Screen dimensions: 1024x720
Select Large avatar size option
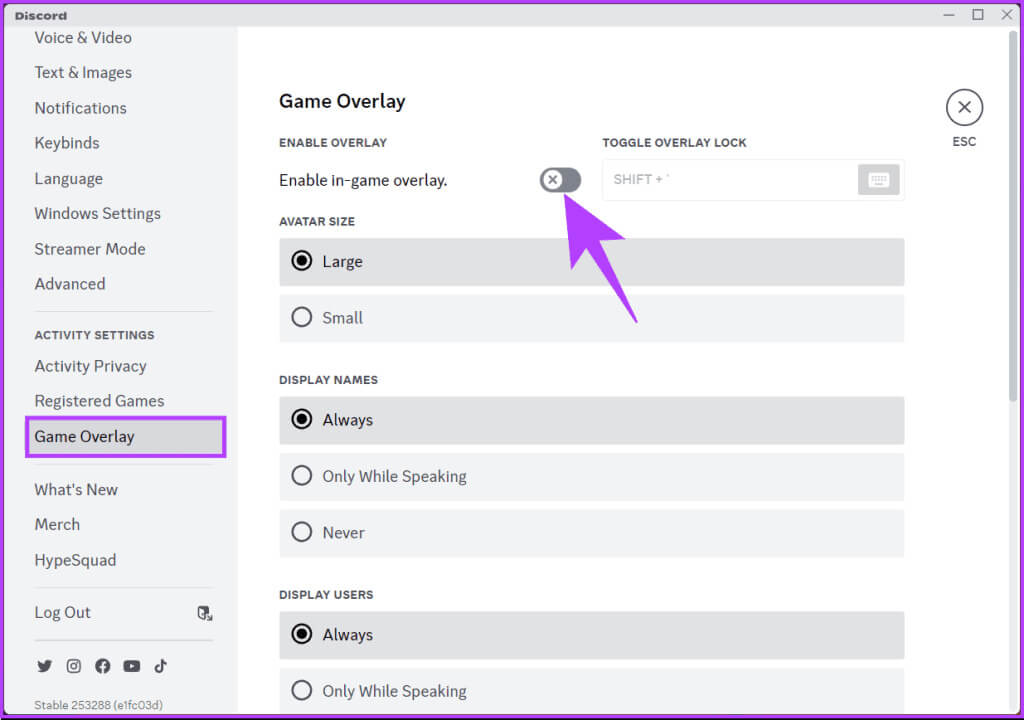(x=302, y=261)
